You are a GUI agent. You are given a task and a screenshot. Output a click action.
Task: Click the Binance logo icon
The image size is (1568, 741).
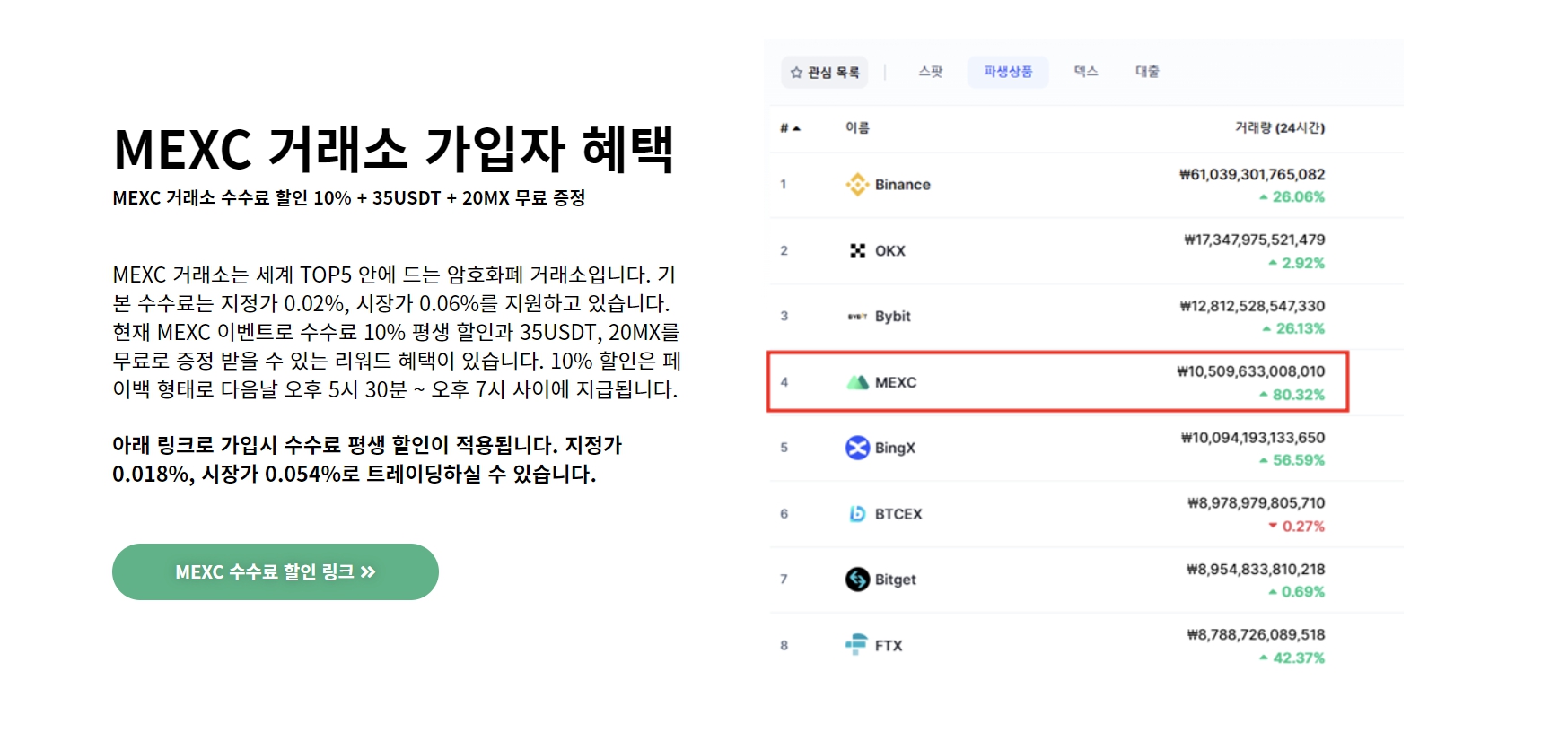tap(857, 184)
